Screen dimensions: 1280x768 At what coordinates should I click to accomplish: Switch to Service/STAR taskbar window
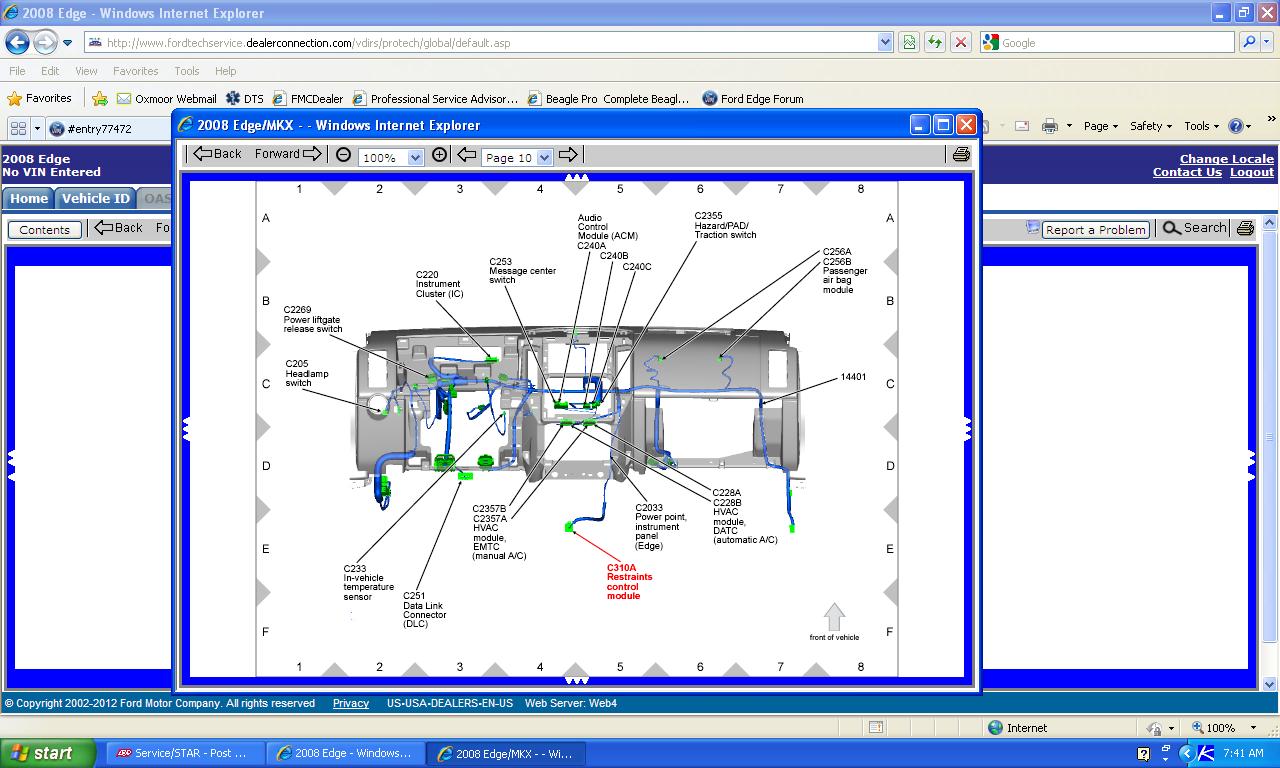pos(183,753)
